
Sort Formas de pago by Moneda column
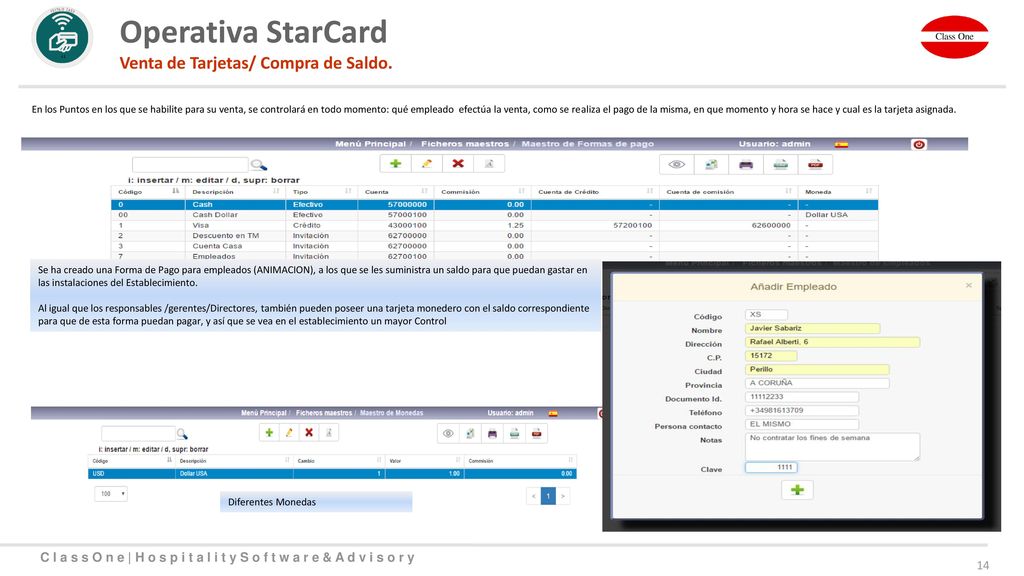pos(838,192)
